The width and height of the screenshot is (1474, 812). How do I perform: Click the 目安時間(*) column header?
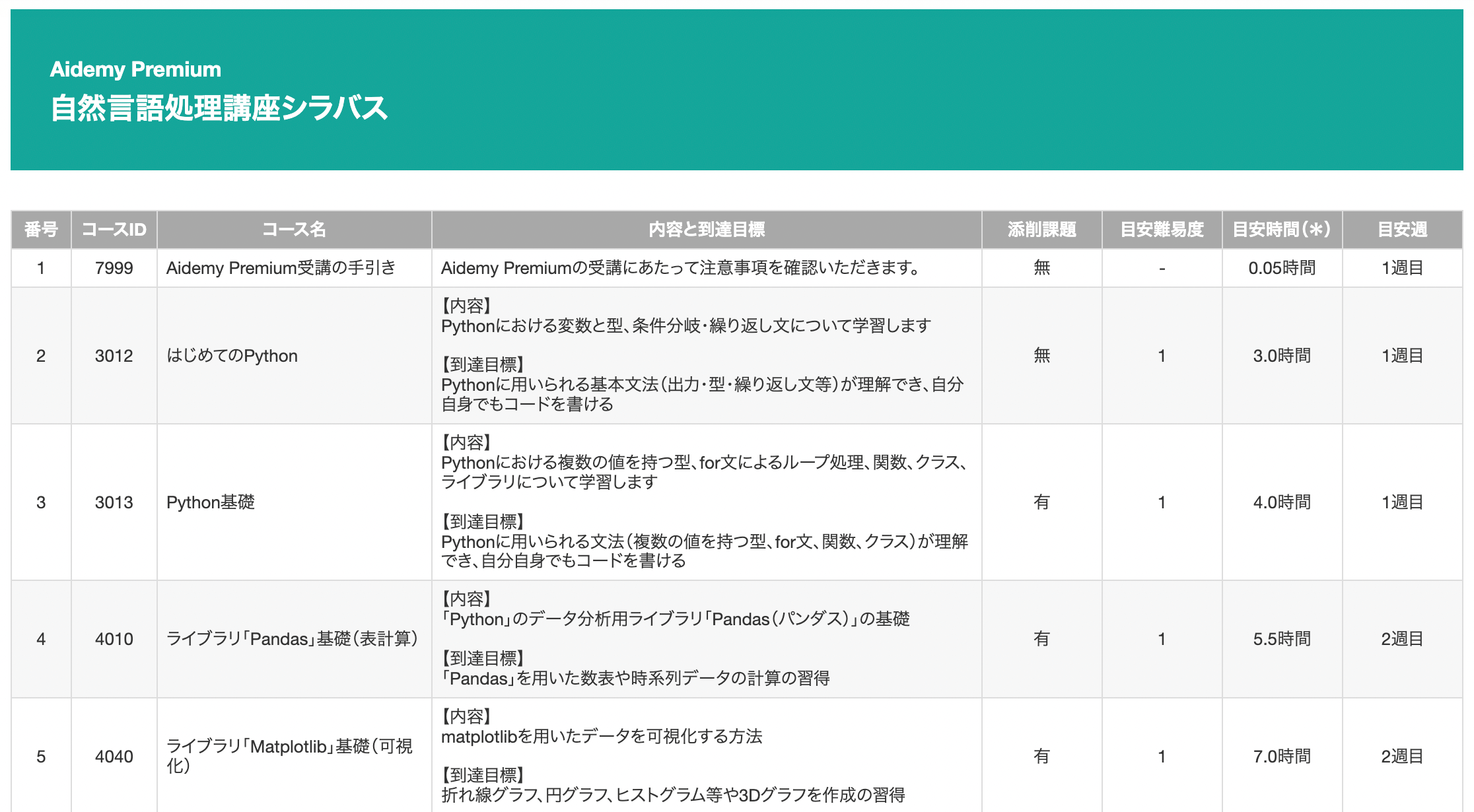(x=1282, y=230)
